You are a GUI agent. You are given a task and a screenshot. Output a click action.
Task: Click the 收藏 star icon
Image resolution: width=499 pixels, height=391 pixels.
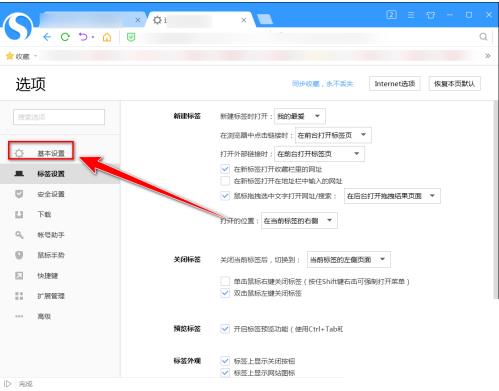pos(10,56)
